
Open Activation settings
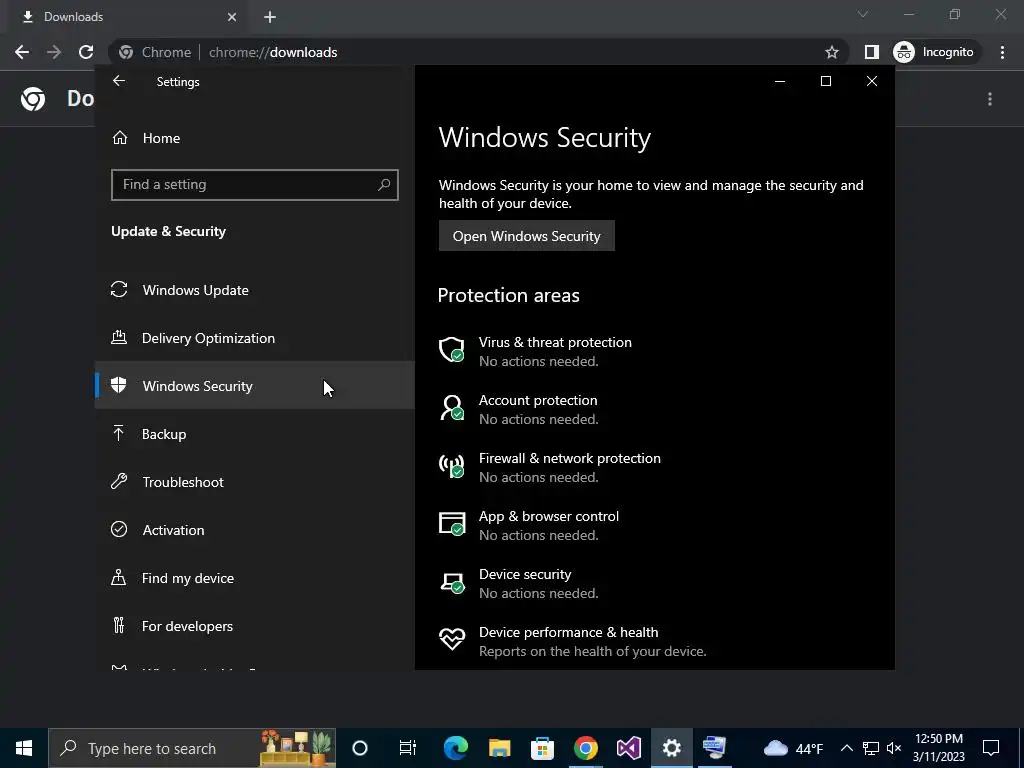click(255, 530)
